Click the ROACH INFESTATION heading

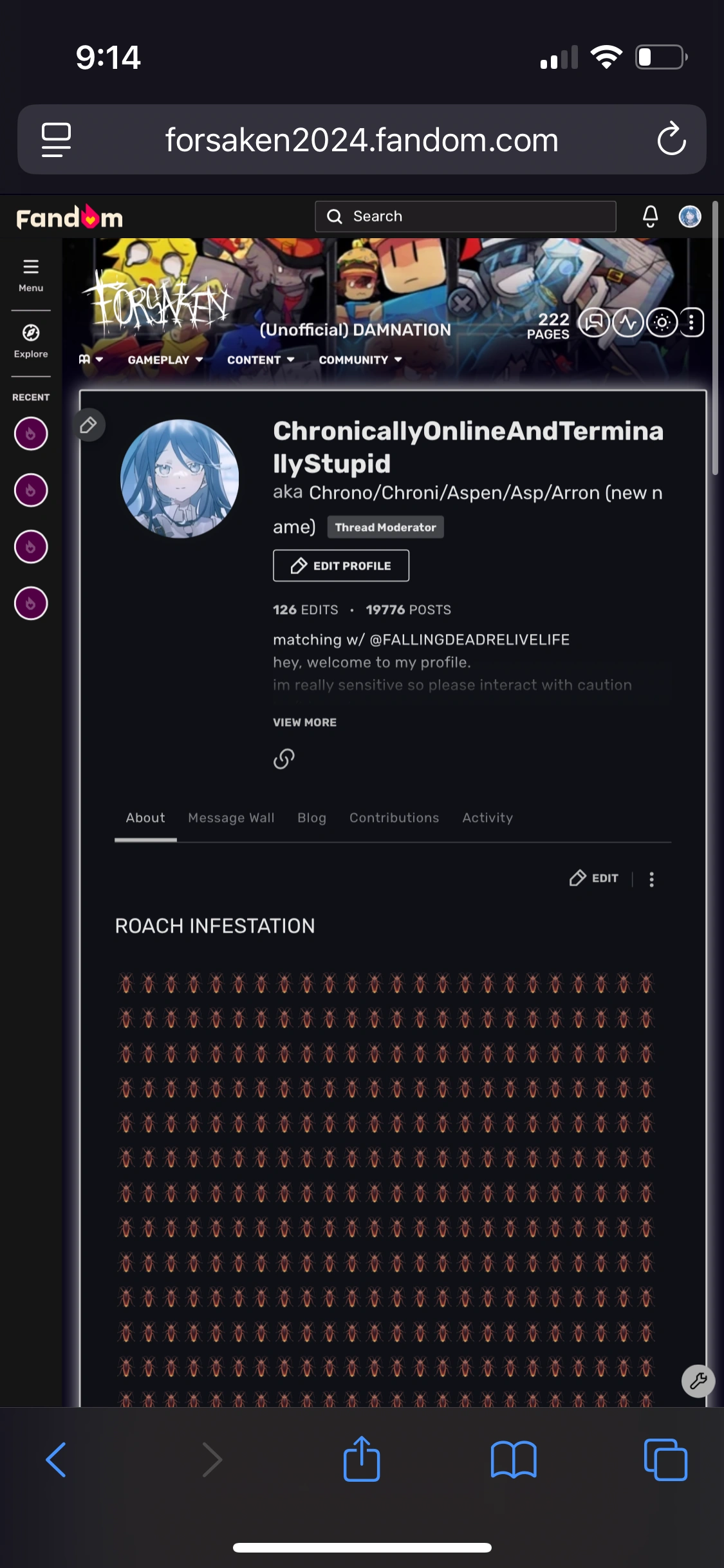(215, 926)
